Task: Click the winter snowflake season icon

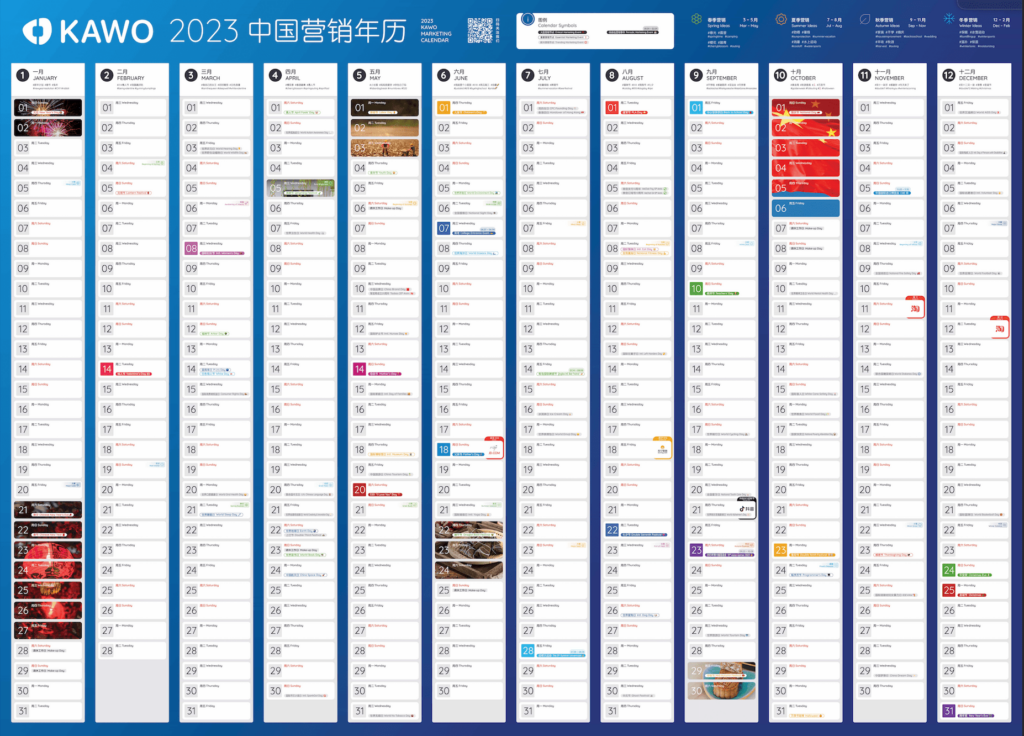Action: pos(949,20)
